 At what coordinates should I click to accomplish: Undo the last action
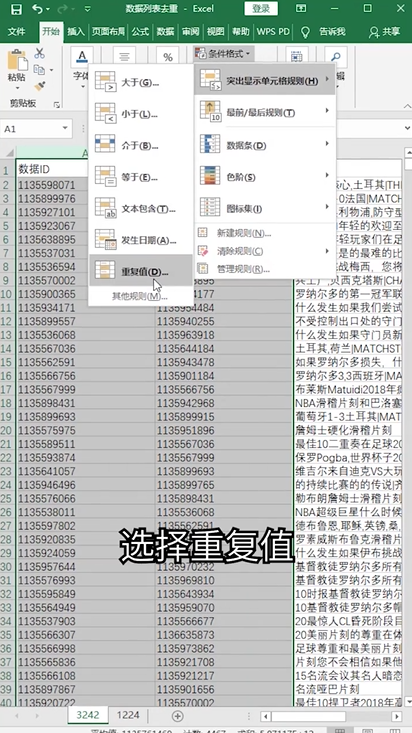click(38, 9)
